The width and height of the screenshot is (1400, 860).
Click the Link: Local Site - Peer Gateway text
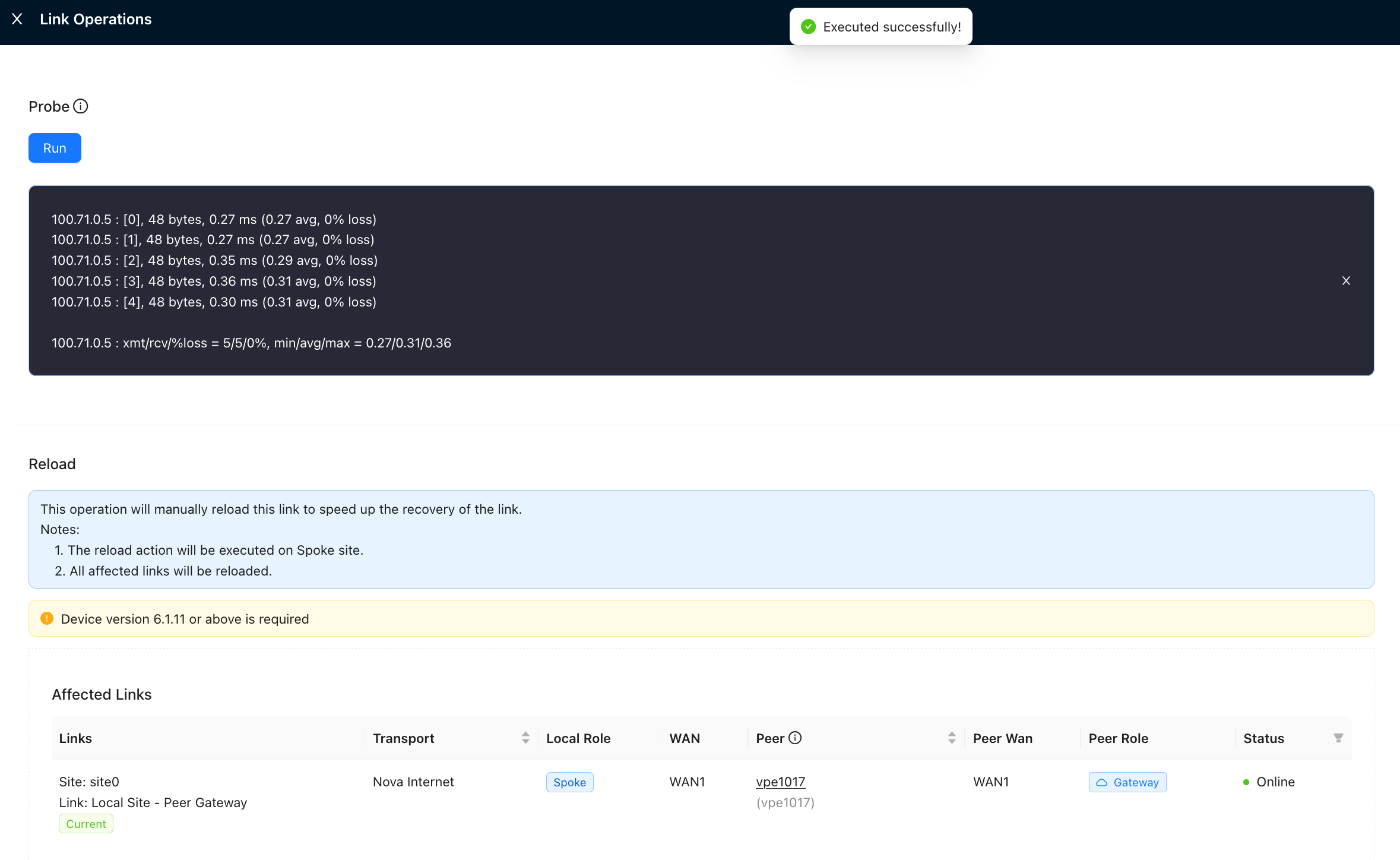[x=153, y=802]
